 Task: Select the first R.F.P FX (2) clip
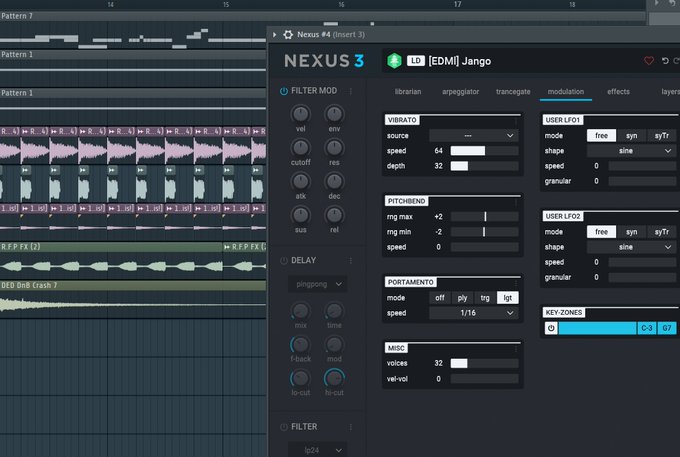(111, 260)
